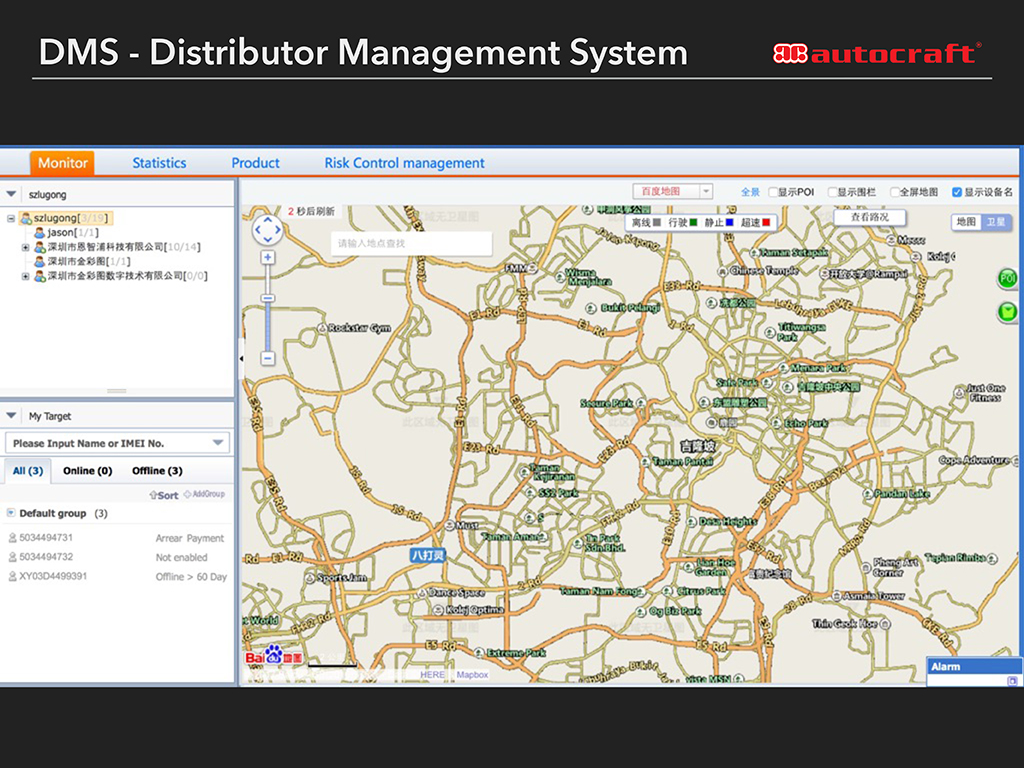Image resolution: width=1024 pixels, height=768 pixels.
Task: Click the 全景 panorama link
Action: pyautogui.click(x=750, y=192)
